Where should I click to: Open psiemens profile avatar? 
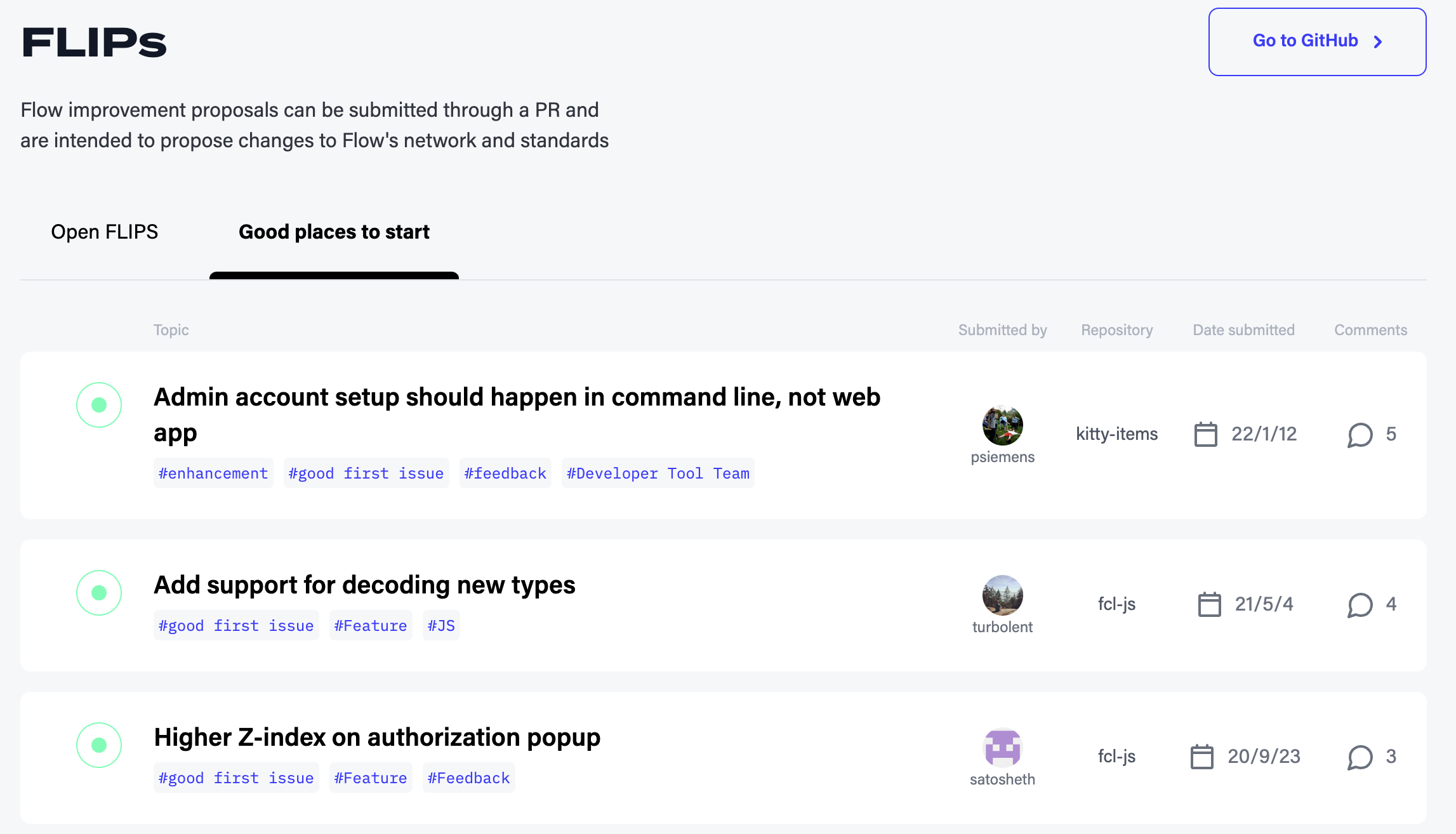[x=1003, y=427]
